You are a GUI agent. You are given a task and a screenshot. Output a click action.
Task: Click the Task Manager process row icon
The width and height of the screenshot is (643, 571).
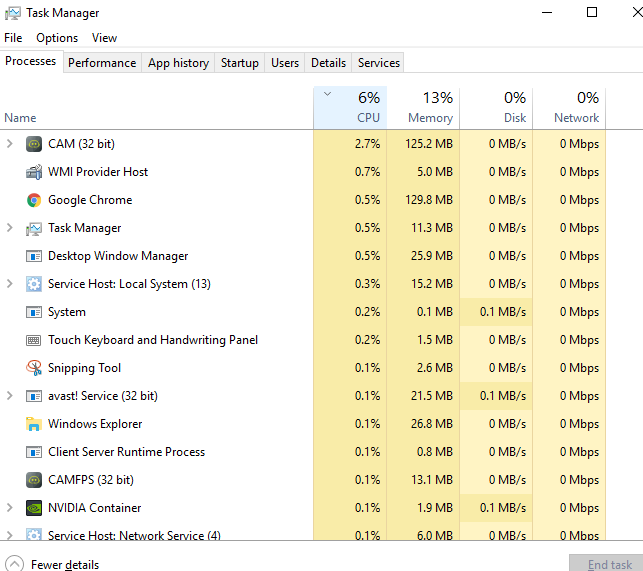(x=34, y=228)
